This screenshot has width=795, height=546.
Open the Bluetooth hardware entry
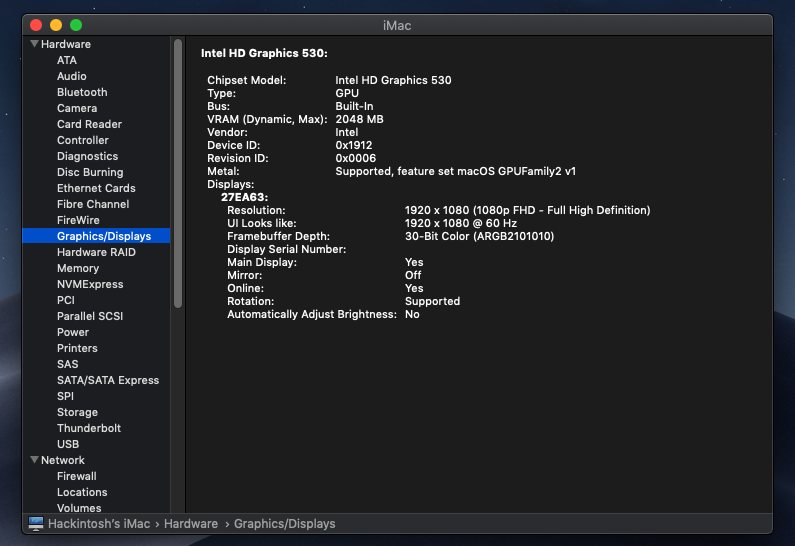82,92
